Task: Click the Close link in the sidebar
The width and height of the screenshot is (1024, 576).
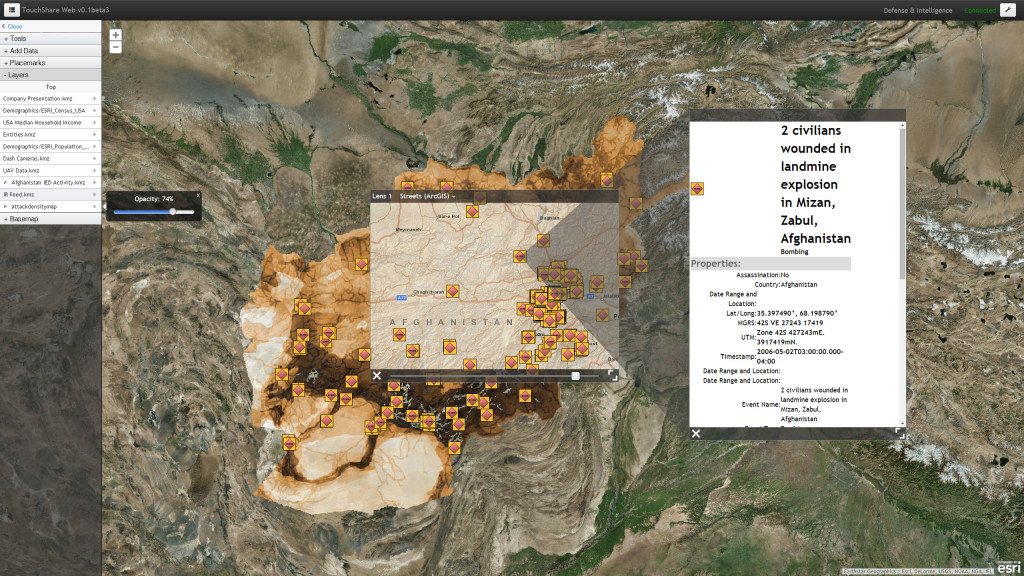Action: click(14, 27)
